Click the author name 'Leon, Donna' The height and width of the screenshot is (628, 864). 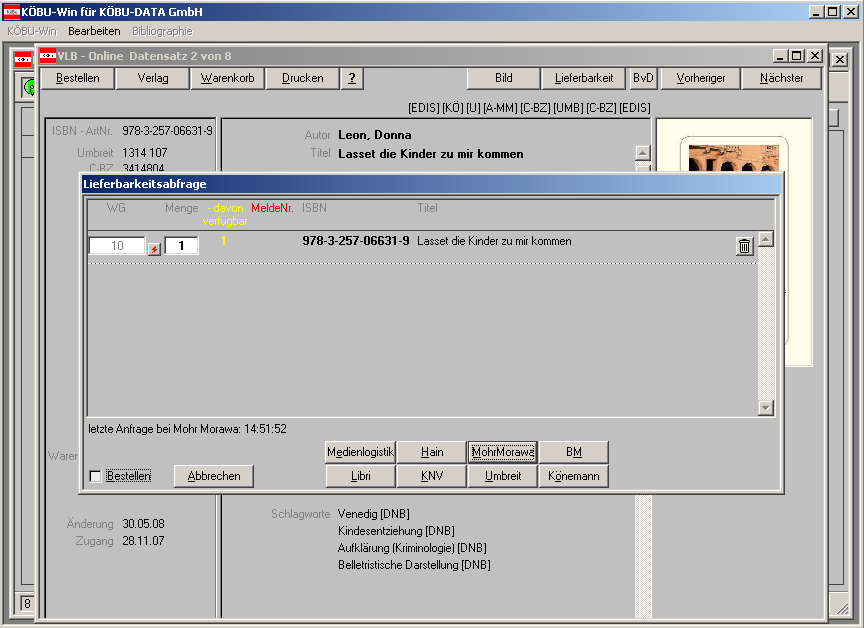coord(375,135)
